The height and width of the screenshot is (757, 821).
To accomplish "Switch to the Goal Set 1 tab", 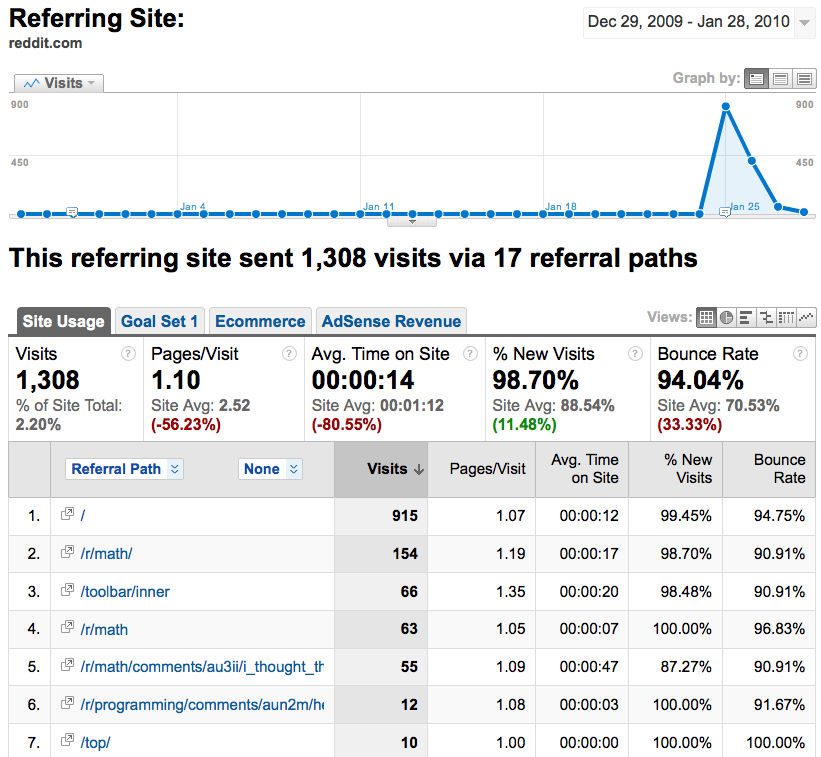I will pos(160,321).
